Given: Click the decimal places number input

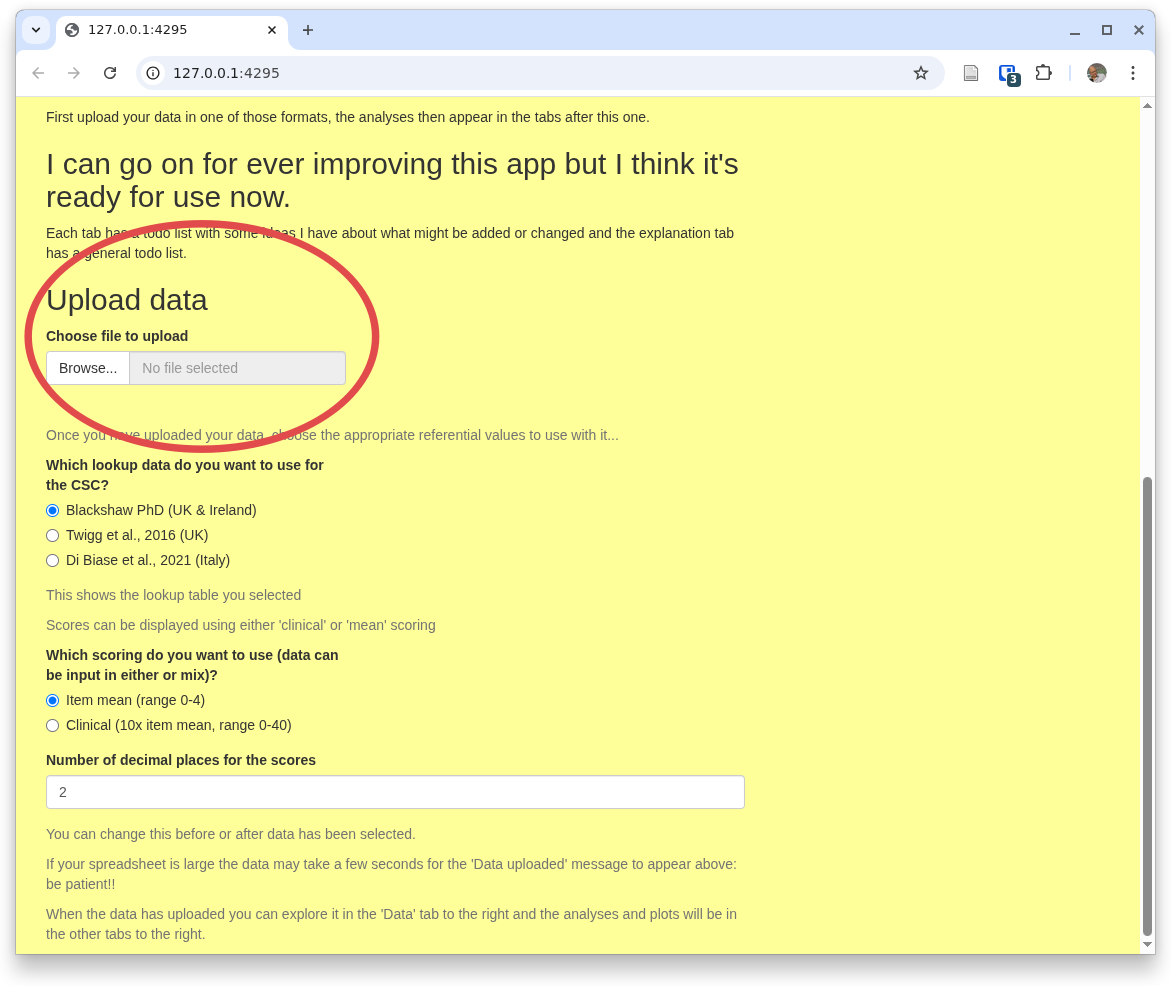Looking at the screenshot, I should coord(395,792).
